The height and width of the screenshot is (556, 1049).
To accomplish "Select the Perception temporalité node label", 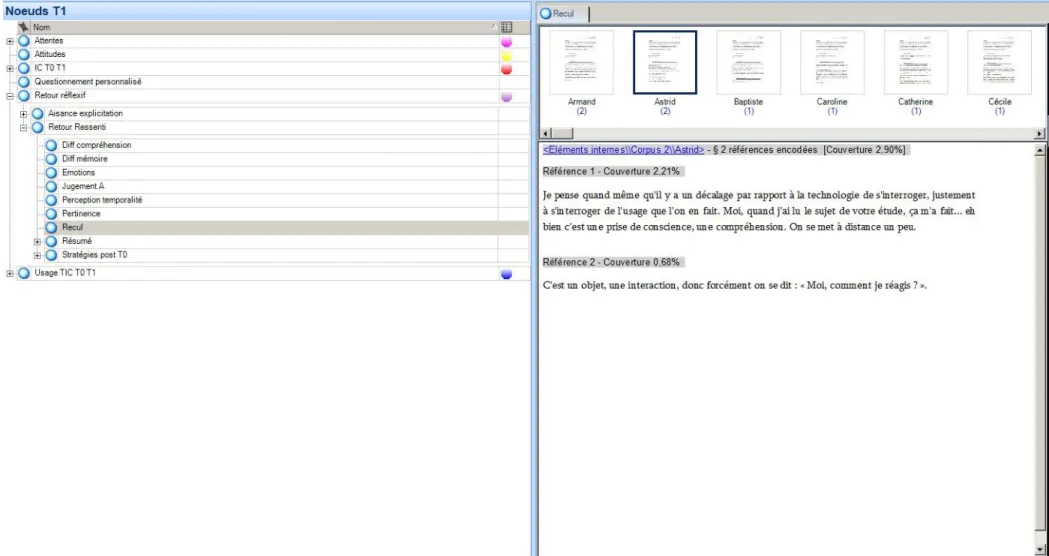I will 102,200.
